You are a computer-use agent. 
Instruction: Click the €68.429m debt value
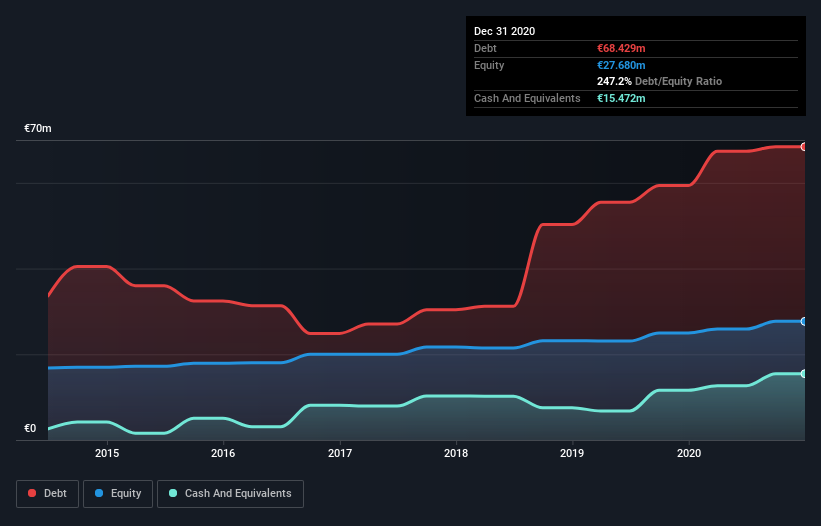tap(621, 48)
